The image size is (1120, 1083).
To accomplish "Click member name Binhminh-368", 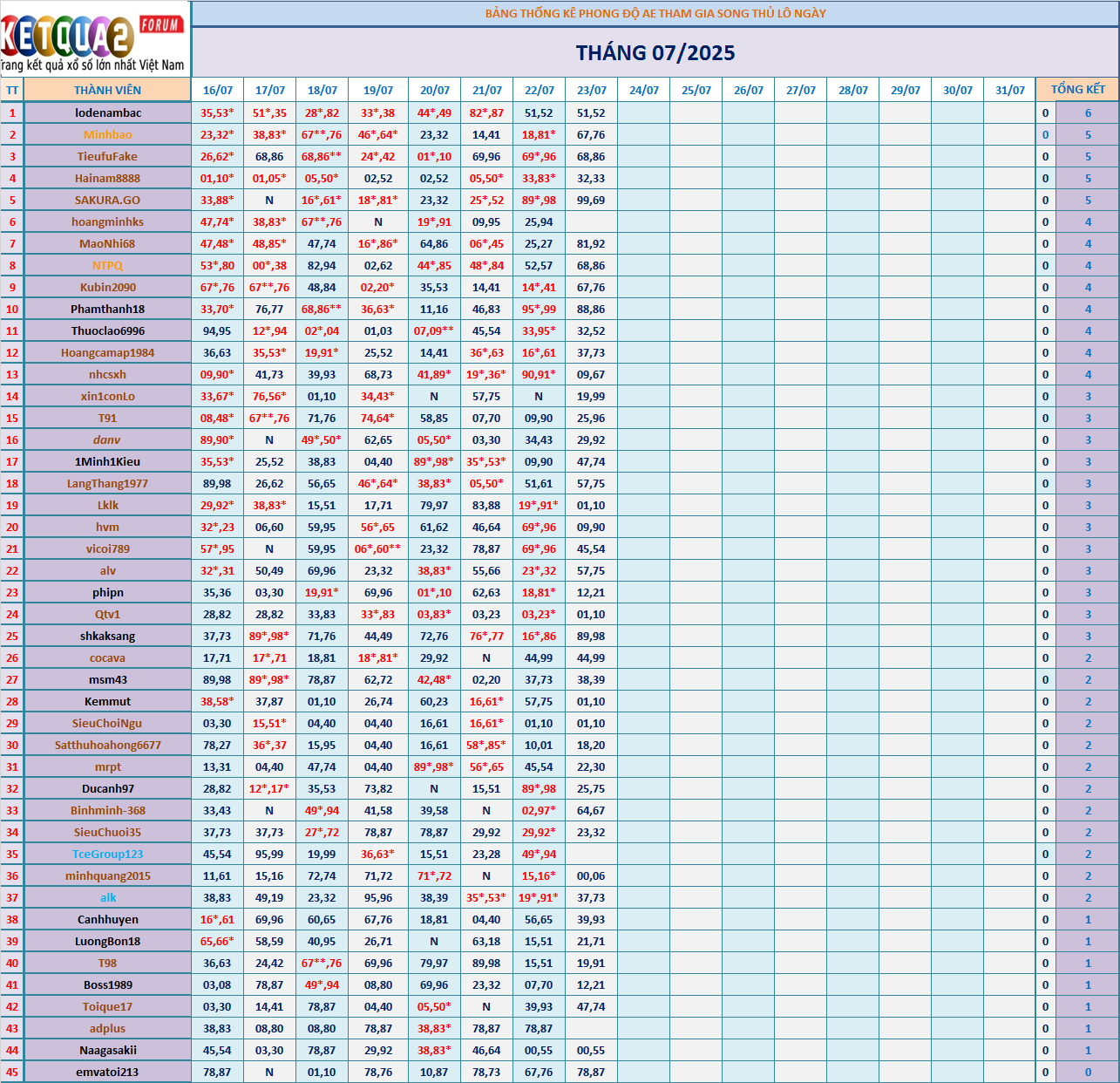I will (108, 810).
